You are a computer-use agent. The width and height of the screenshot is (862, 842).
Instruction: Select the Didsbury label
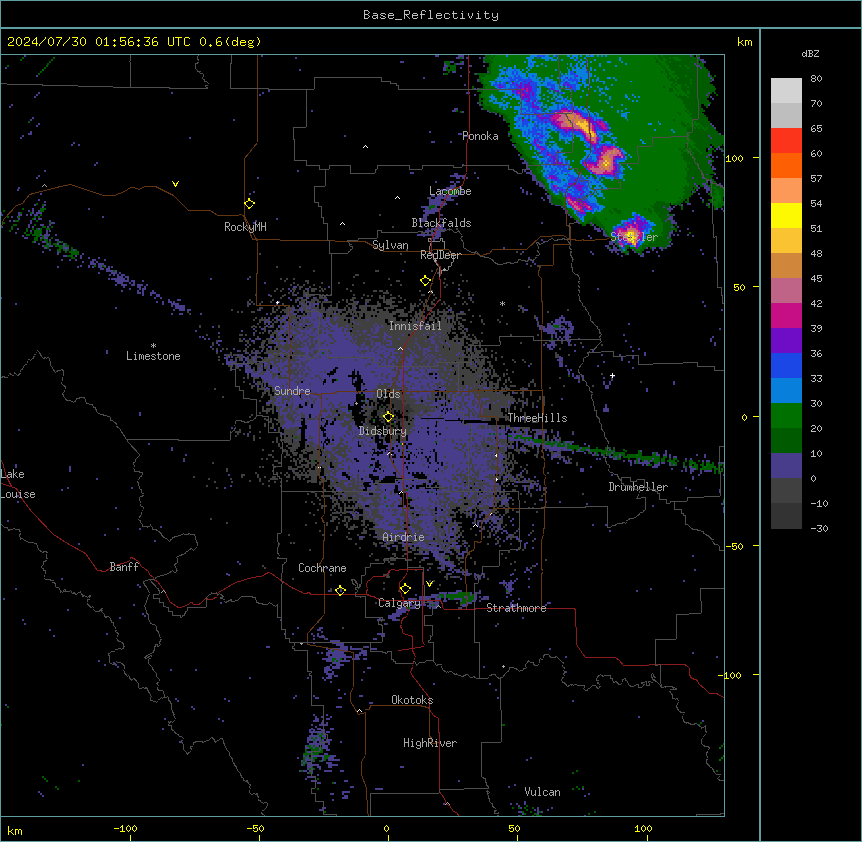[x=383, y=431]
